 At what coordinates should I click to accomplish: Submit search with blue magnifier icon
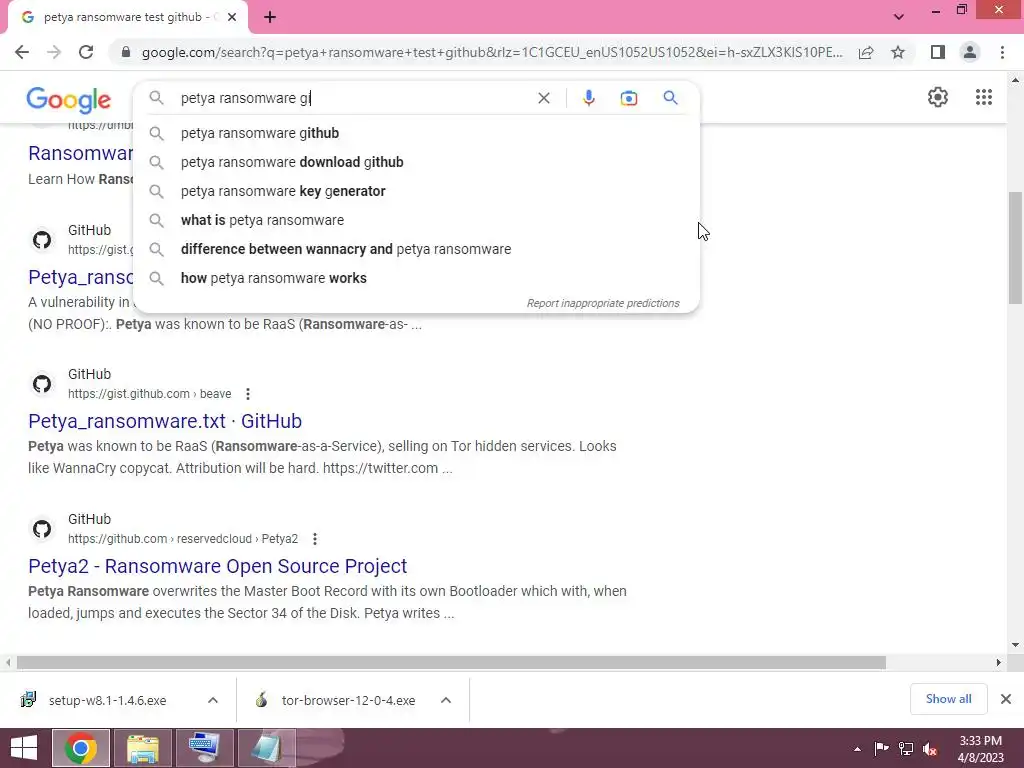point(670,98)
